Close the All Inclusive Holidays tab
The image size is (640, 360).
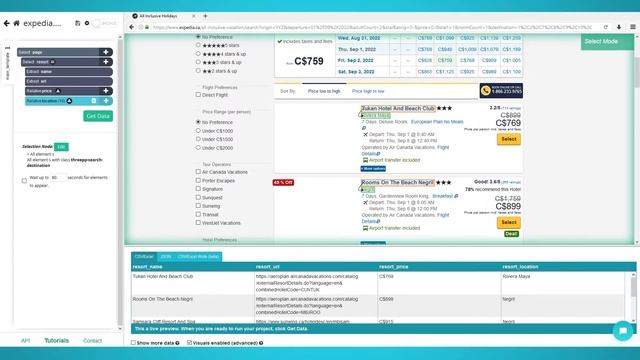(193, 16)
